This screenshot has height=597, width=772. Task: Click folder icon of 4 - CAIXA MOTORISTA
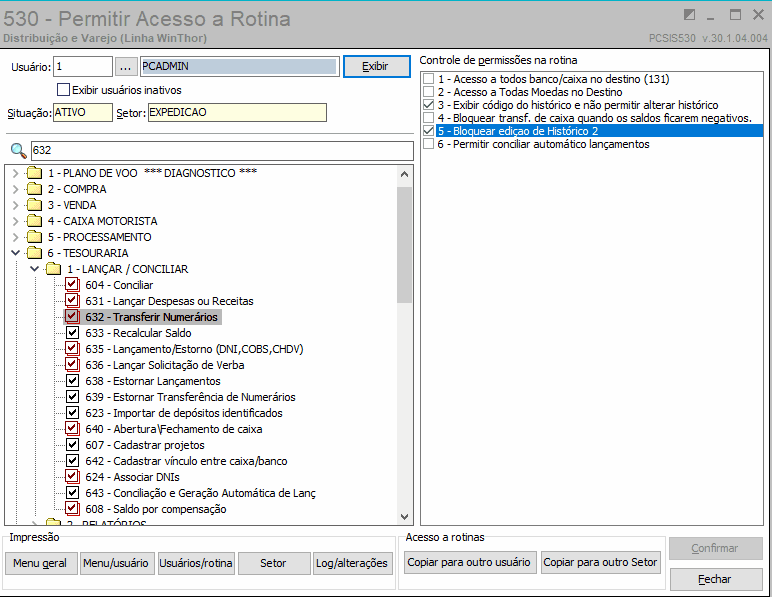34,221
